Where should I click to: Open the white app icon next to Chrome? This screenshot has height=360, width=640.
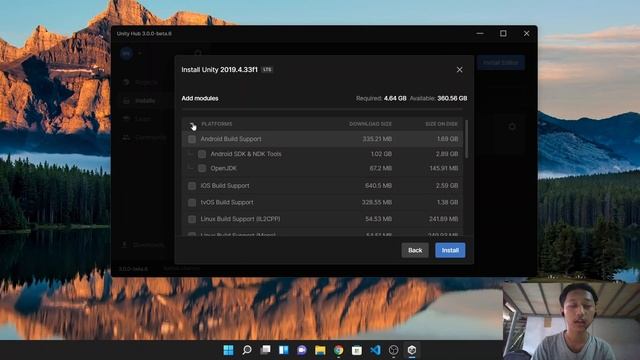(x=357, y=350)
